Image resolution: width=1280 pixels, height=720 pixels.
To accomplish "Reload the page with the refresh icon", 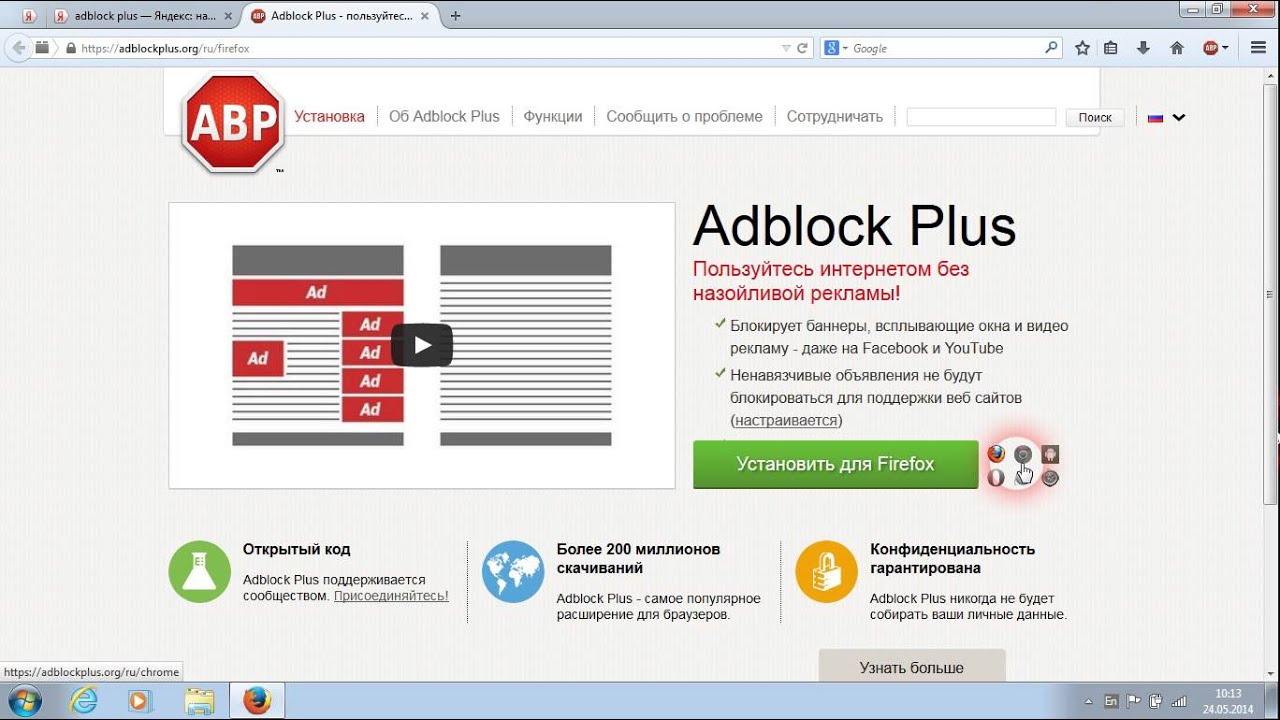I will tap(802, 48).
